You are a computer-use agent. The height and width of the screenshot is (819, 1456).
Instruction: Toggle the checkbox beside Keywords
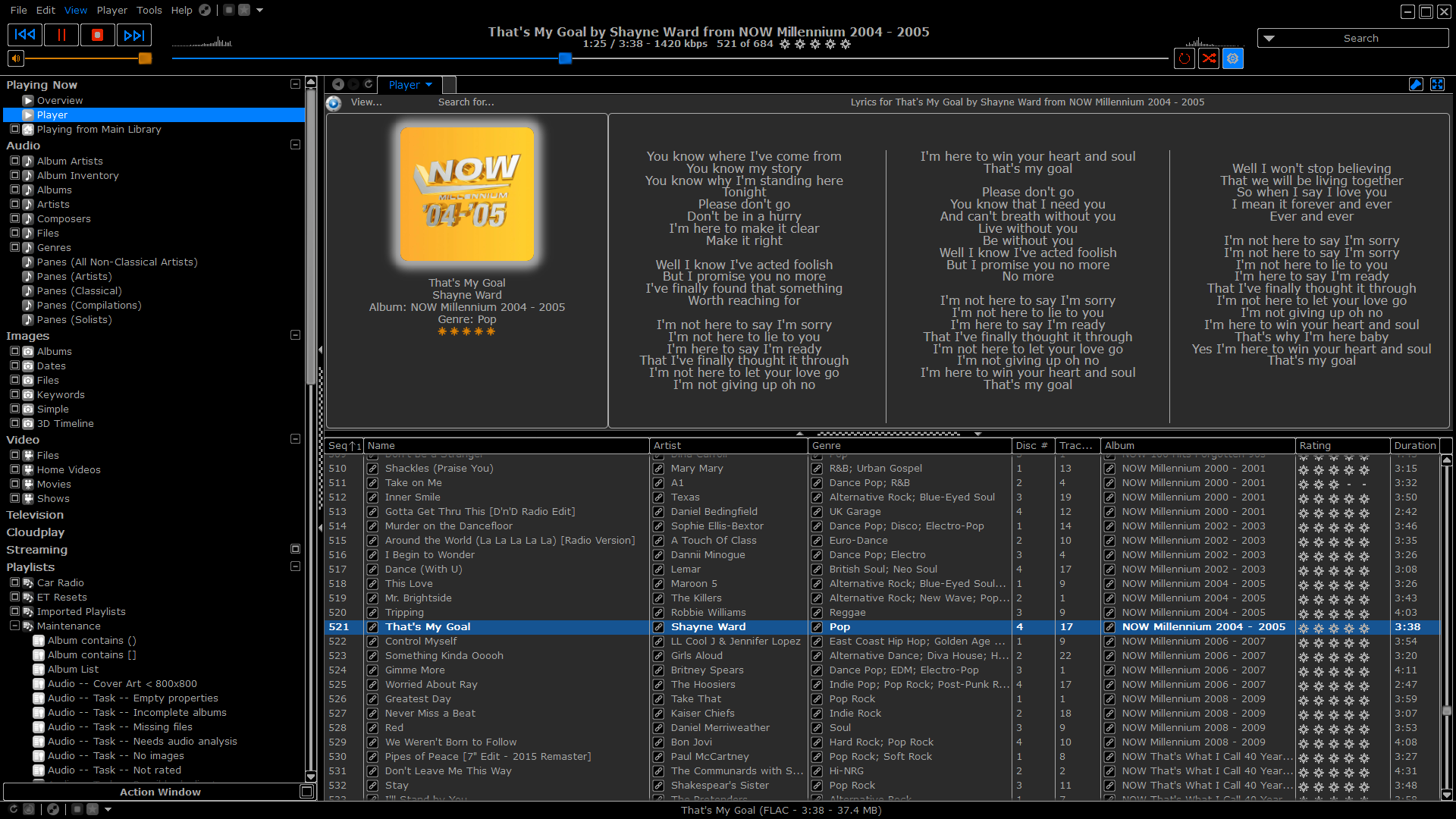pos(14,394)
